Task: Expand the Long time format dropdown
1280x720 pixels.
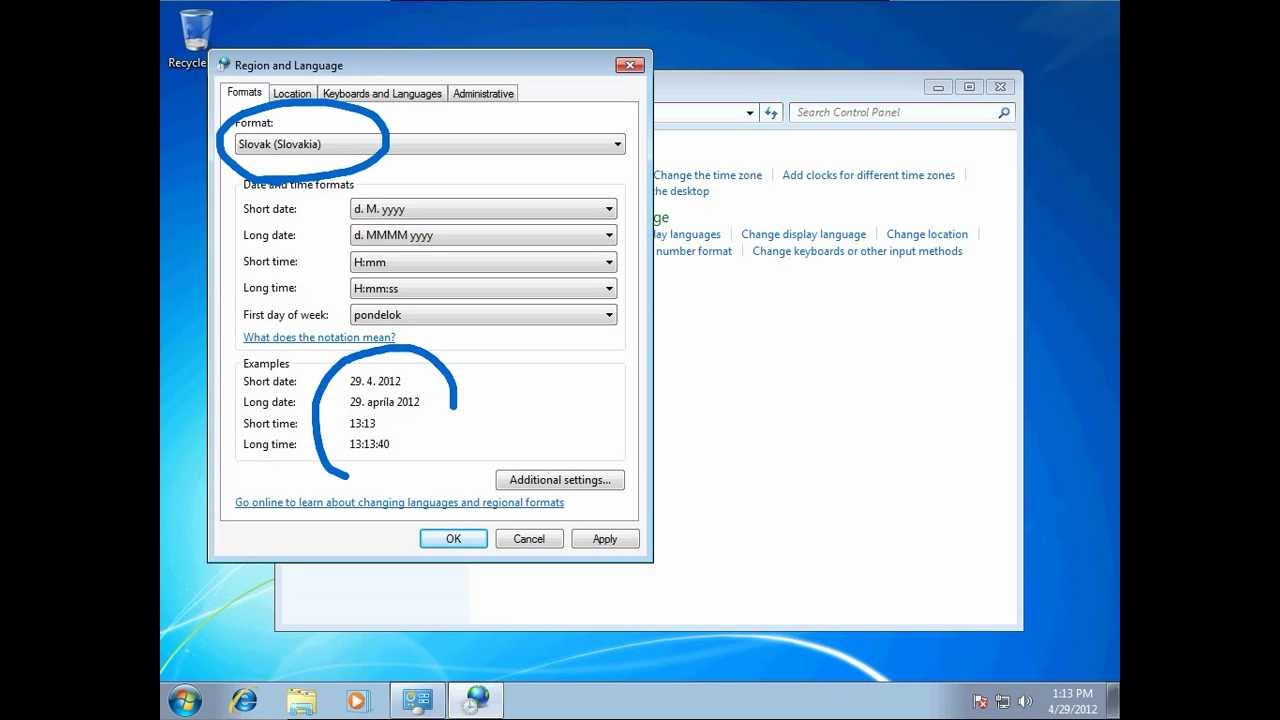Action: [483, 289]
